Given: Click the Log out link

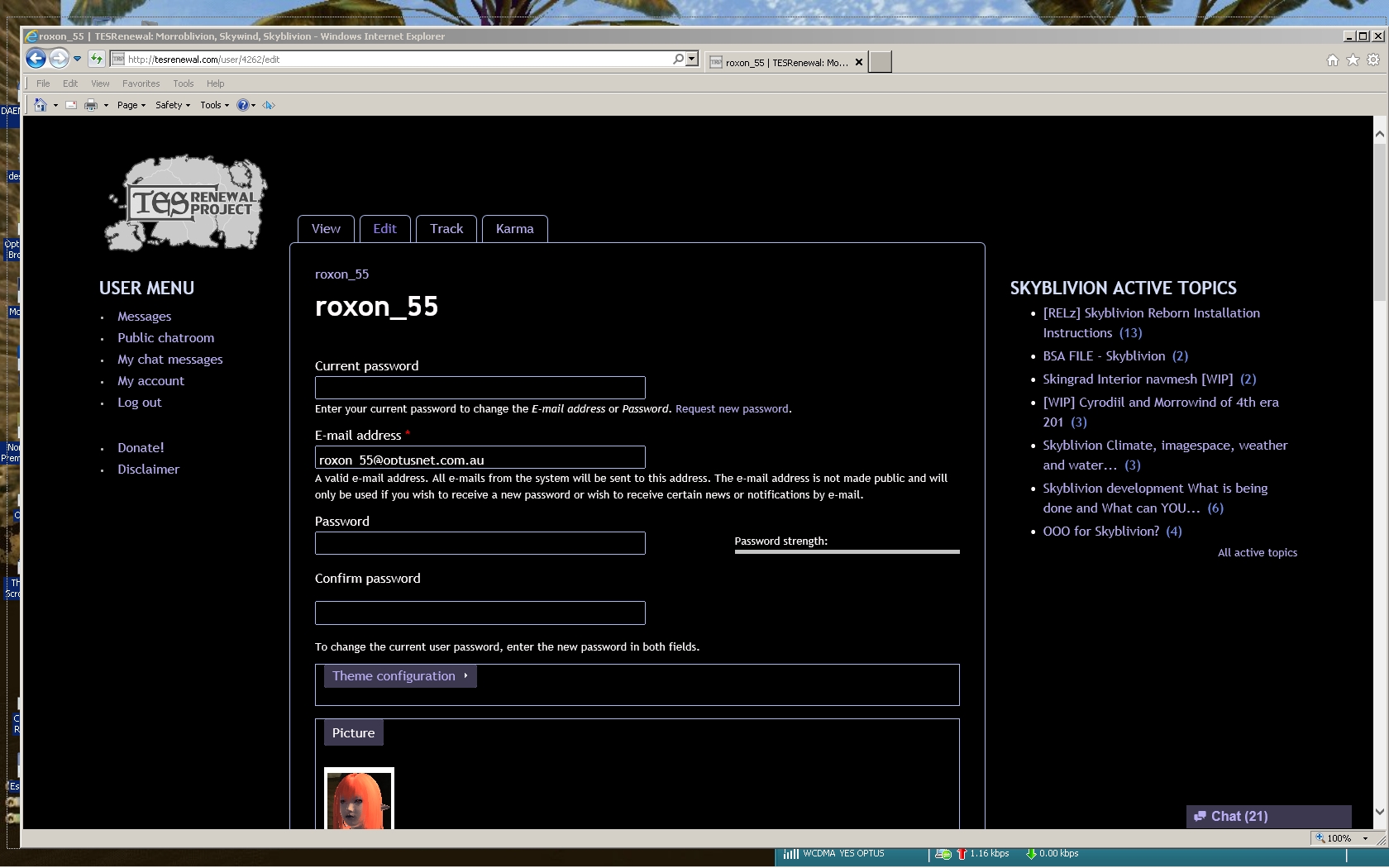Looking at the screenshot, I should coord(140,403).
